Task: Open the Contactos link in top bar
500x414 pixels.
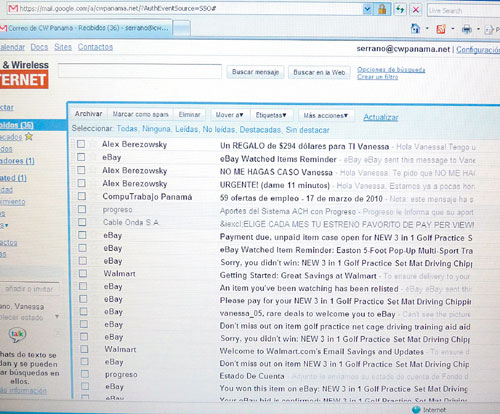Action: (x=95, y=47)
